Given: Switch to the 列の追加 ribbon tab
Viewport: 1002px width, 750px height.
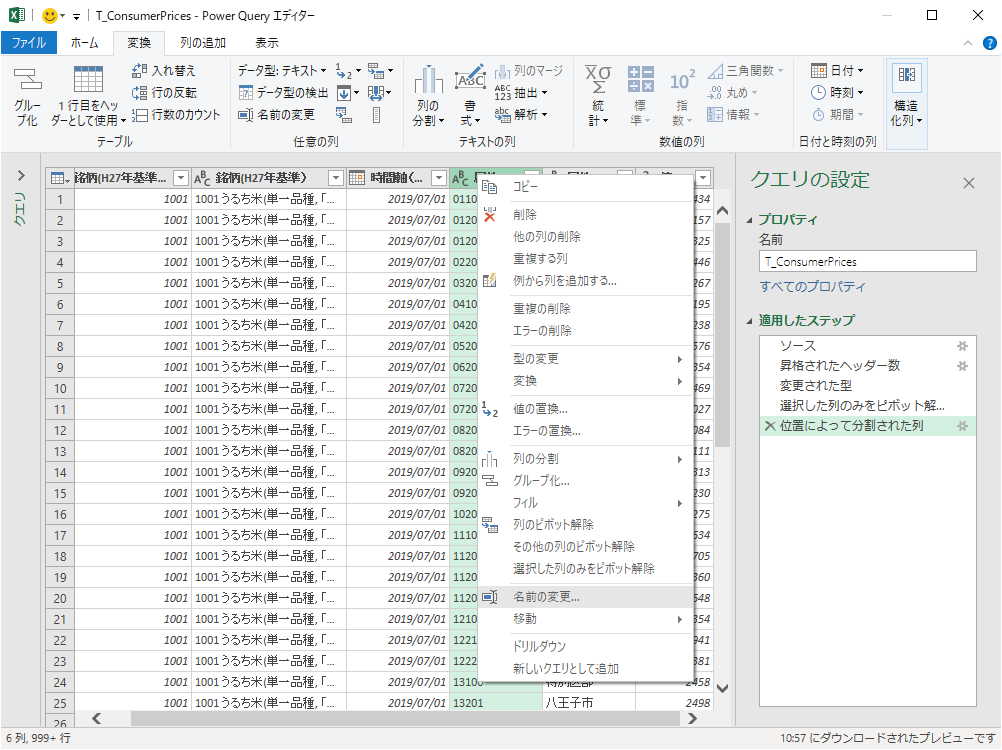Looking at the screenshot, I should 202,43.
